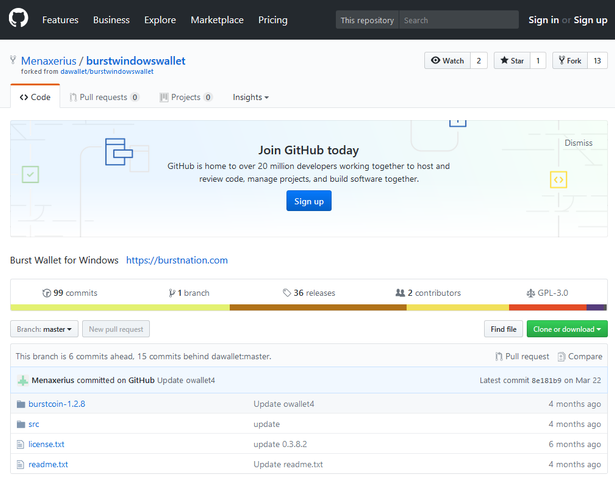Click the license.txt file icon
Viewport: 615px width, 480px height.
[20, 444]
